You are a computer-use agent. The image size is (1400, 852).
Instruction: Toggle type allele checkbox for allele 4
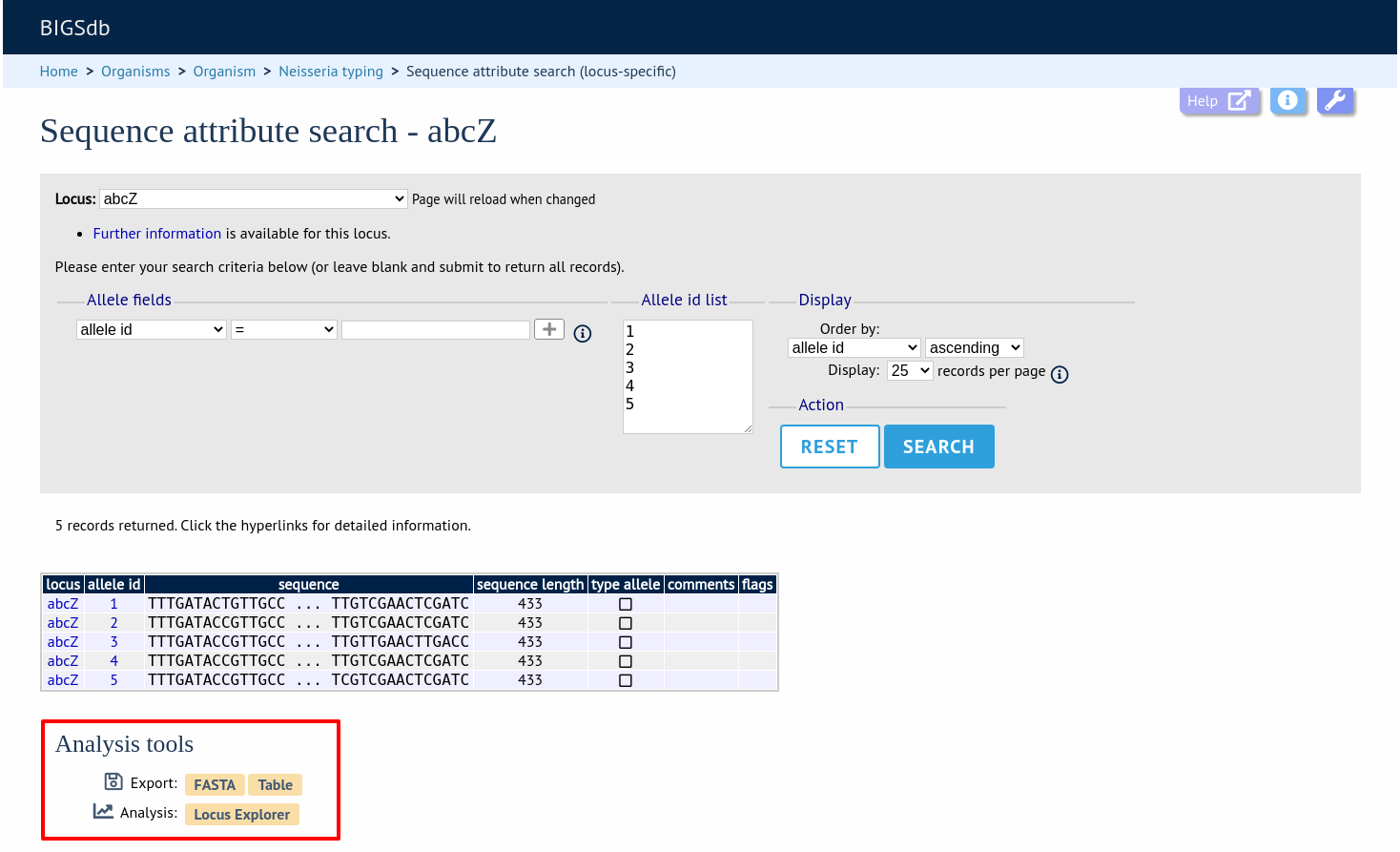(626, 661)
